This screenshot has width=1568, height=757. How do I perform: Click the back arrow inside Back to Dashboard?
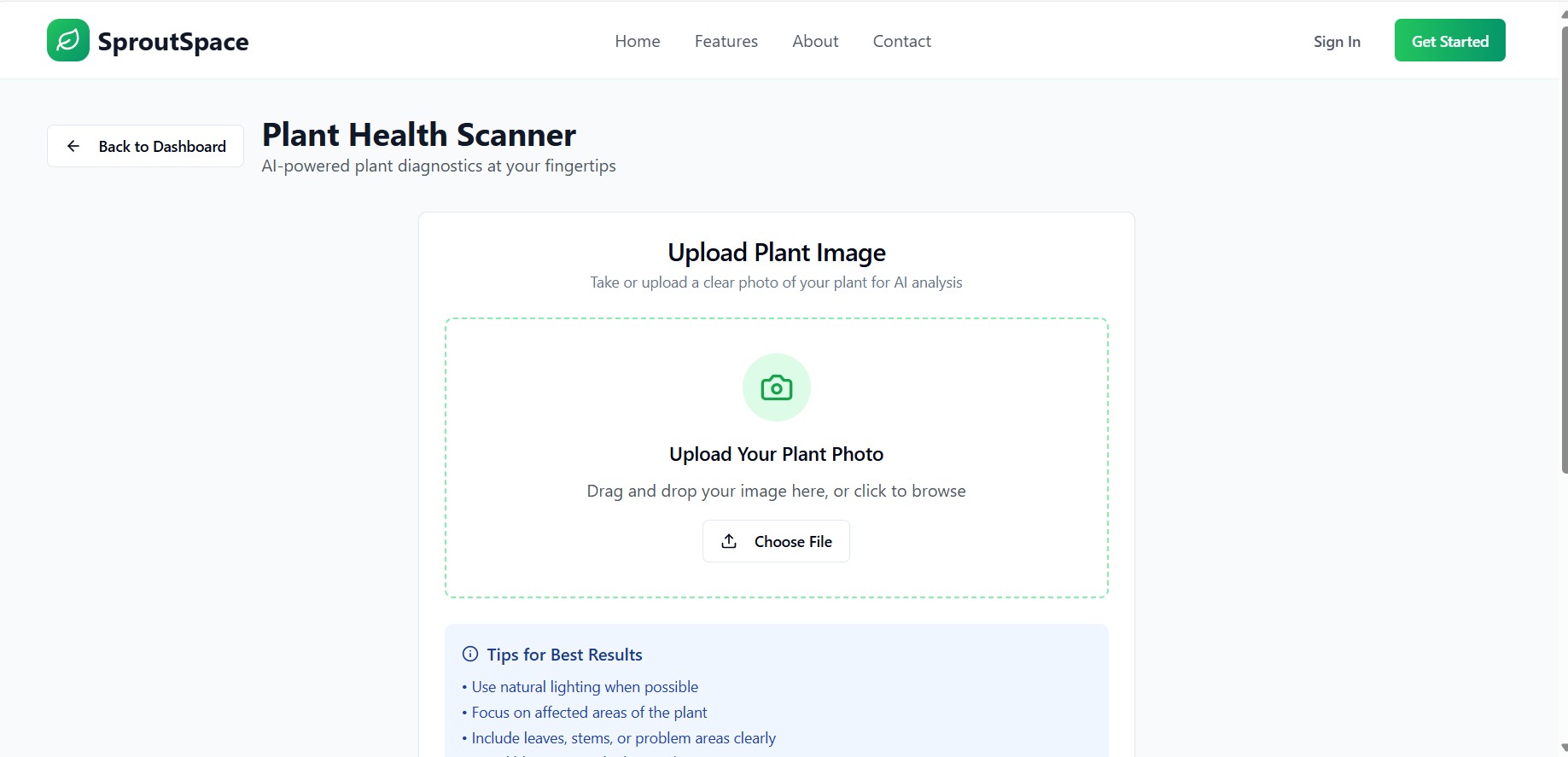[x=74, y=146]
